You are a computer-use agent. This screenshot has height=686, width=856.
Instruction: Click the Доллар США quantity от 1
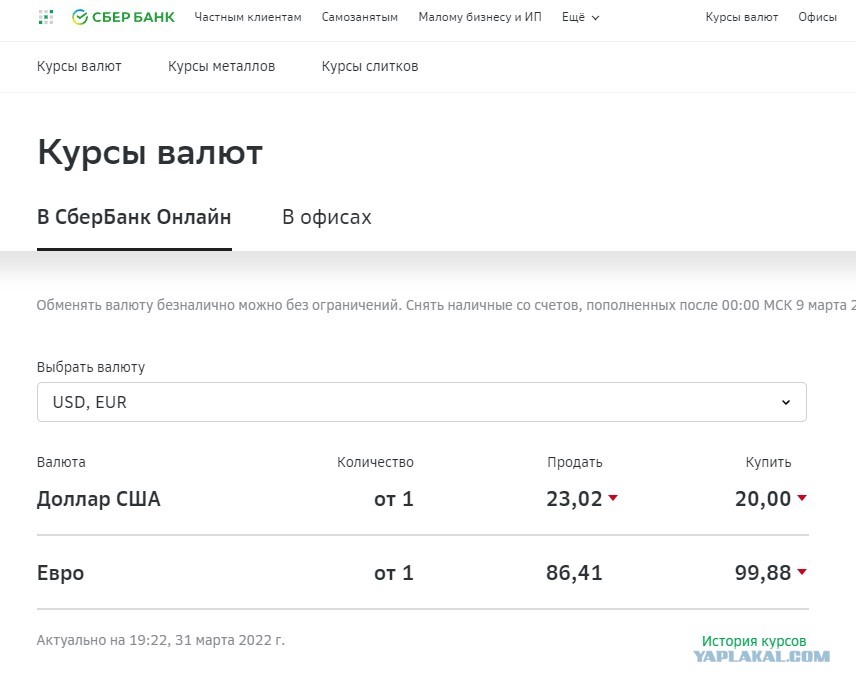pos(394,499)
